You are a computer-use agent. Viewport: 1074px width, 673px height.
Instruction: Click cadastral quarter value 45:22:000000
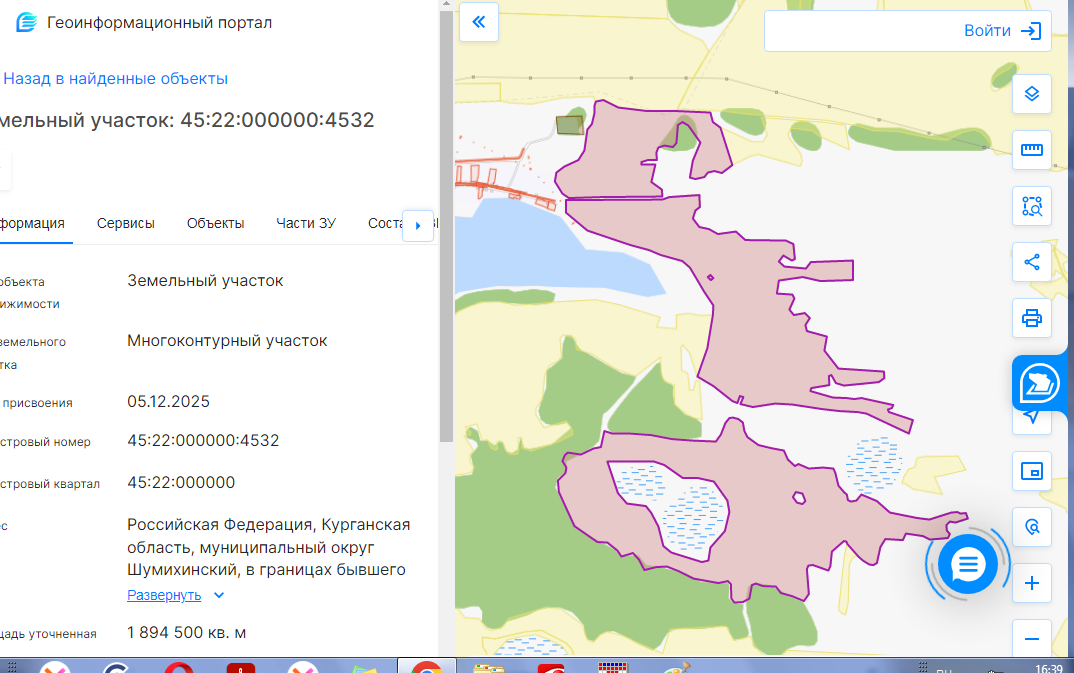pyautogui.click(x=181, y=482)
